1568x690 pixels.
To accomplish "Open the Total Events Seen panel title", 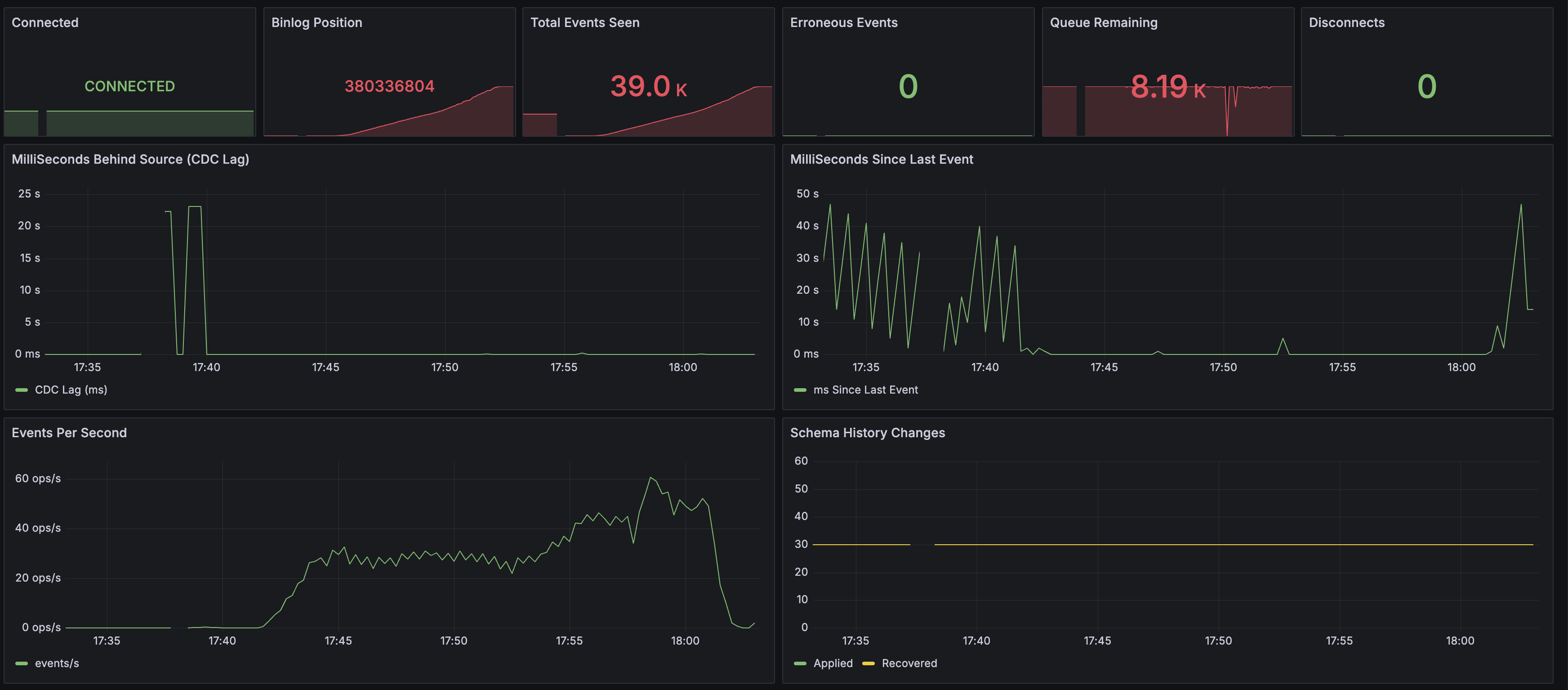I will tap(584, 22).
